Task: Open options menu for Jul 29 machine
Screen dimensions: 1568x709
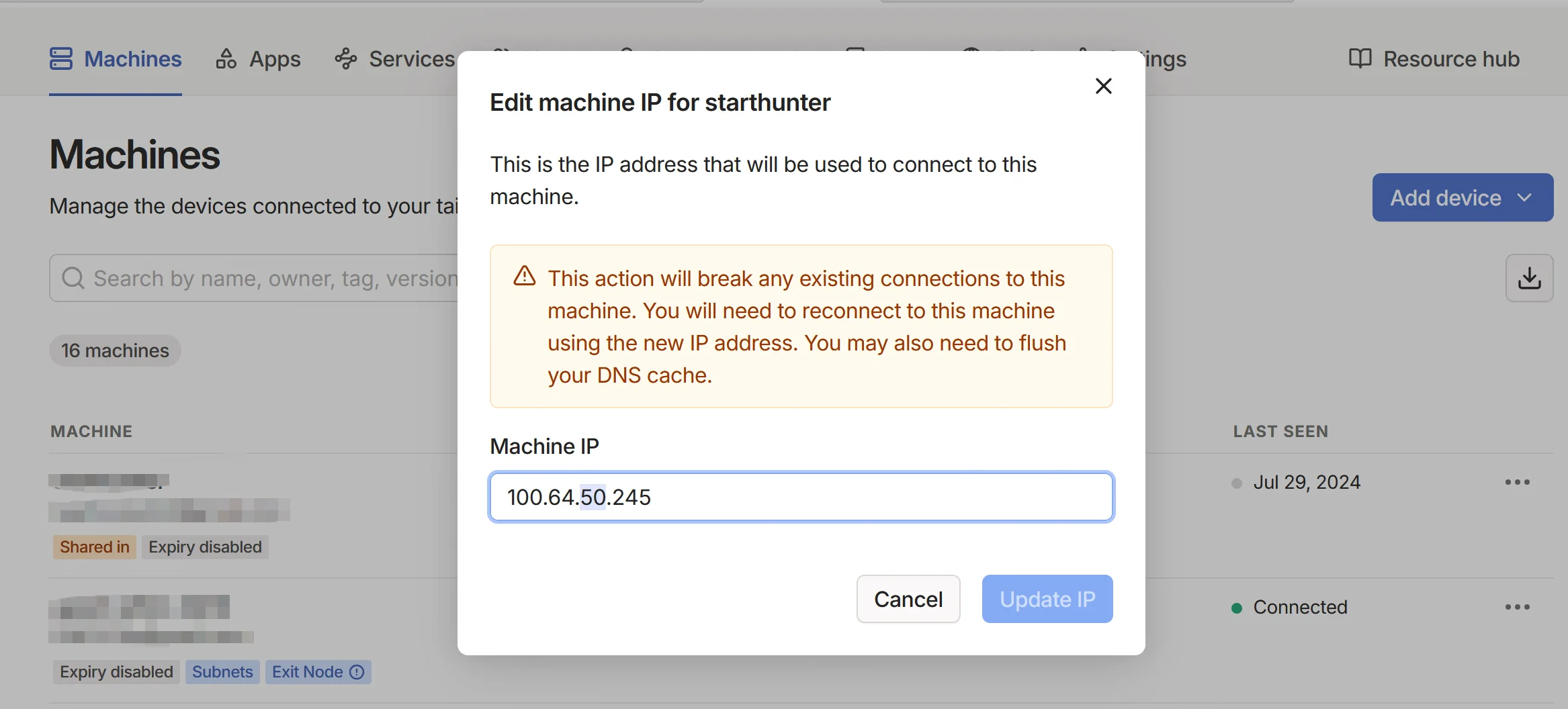Action: tap(1518, 482)
